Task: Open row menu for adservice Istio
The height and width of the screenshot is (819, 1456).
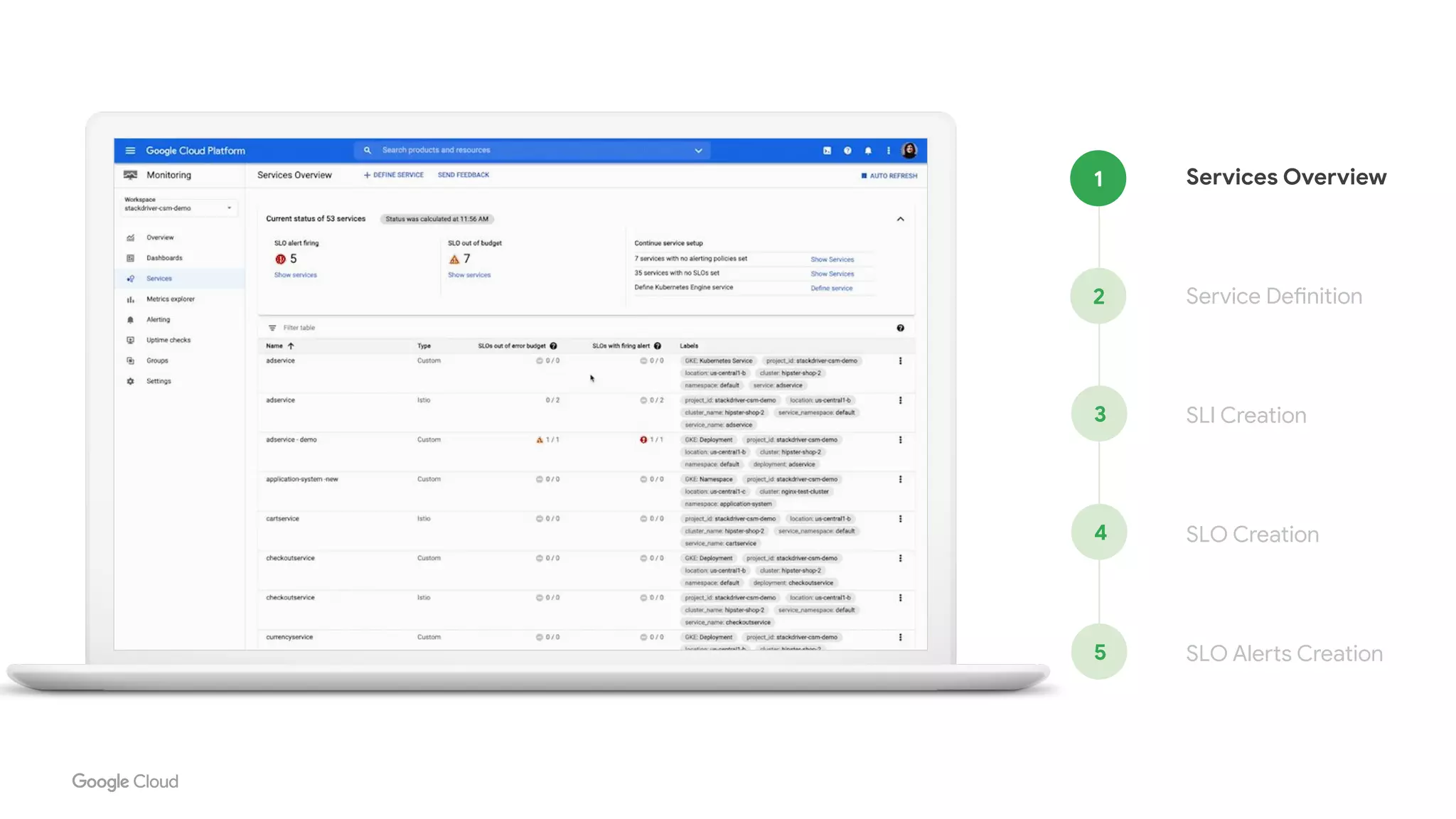Action: [x=900, y=400]
